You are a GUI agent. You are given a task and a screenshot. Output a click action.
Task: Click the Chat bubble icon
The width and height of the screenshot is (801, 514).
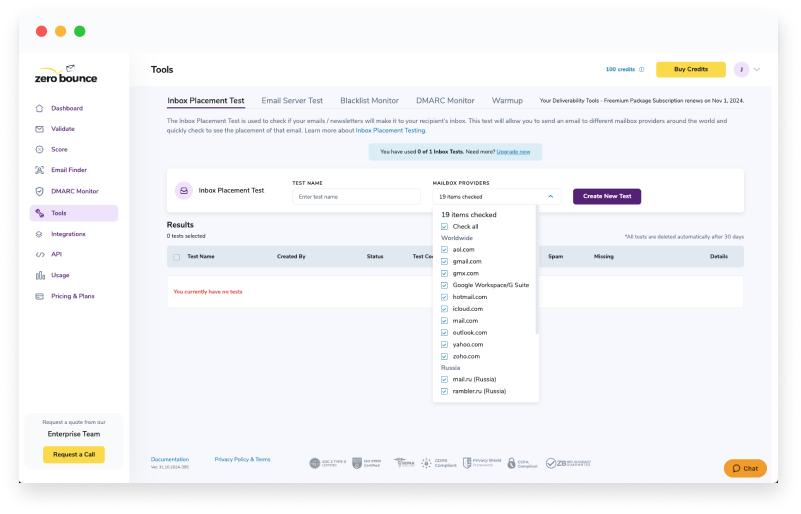pos(736,469)
